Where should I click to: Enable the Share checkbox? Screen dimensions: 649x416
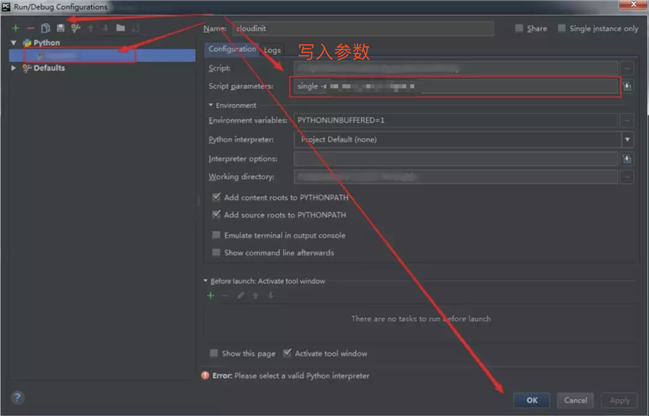point(519,28)
